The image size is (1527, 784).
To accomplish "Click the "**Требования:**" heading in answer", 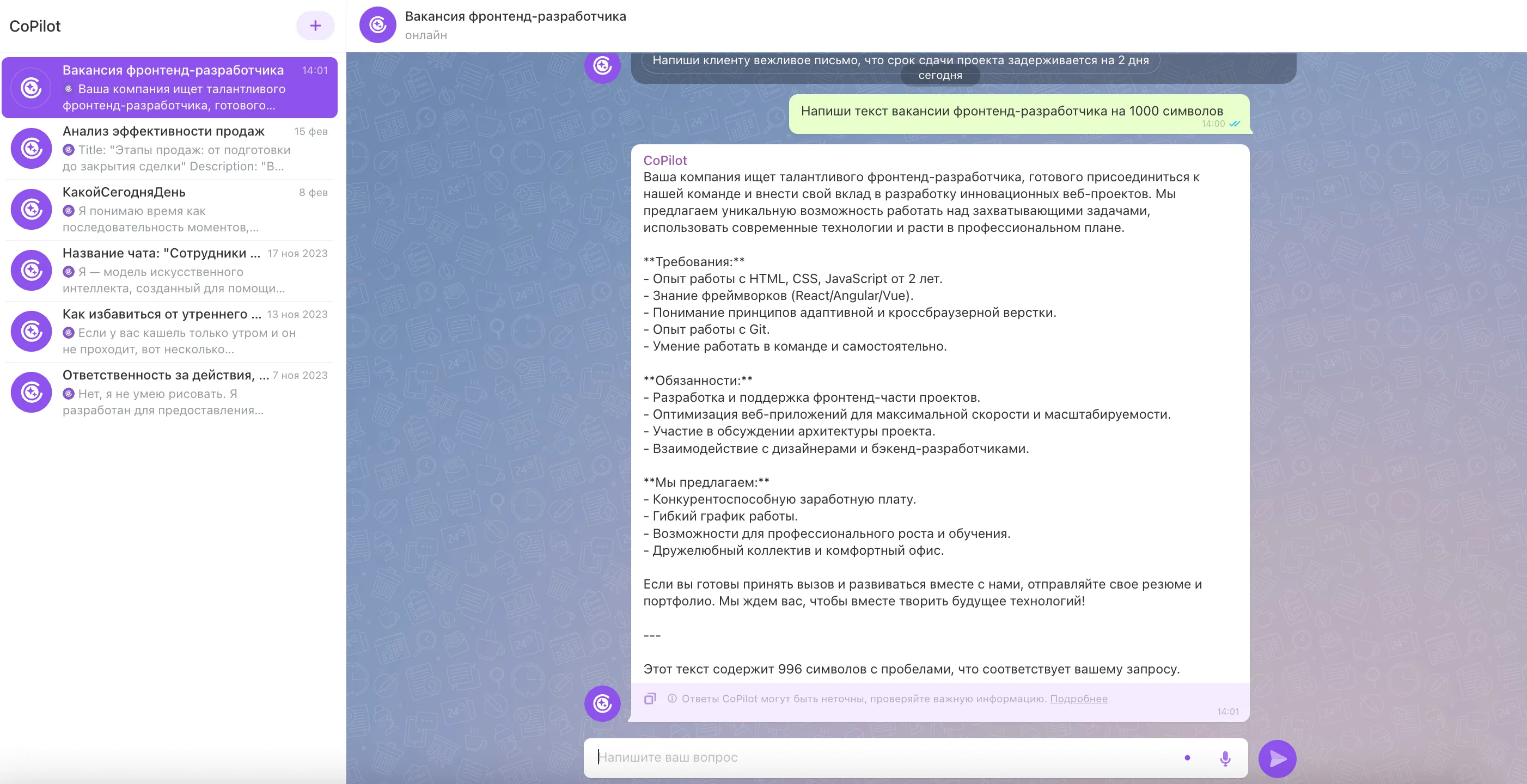I will coord(694,261).
